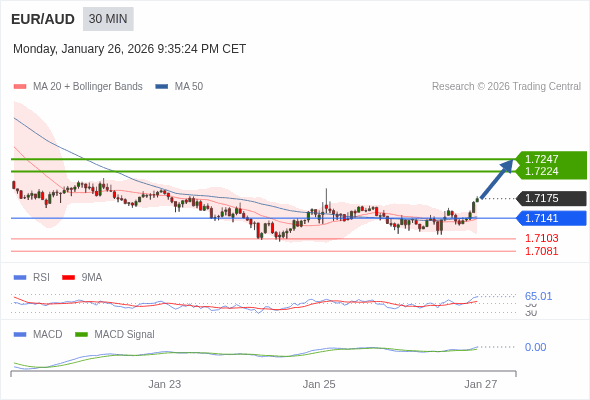
Task: Click the 1.7175 current price tag
Action: point(552,198)
